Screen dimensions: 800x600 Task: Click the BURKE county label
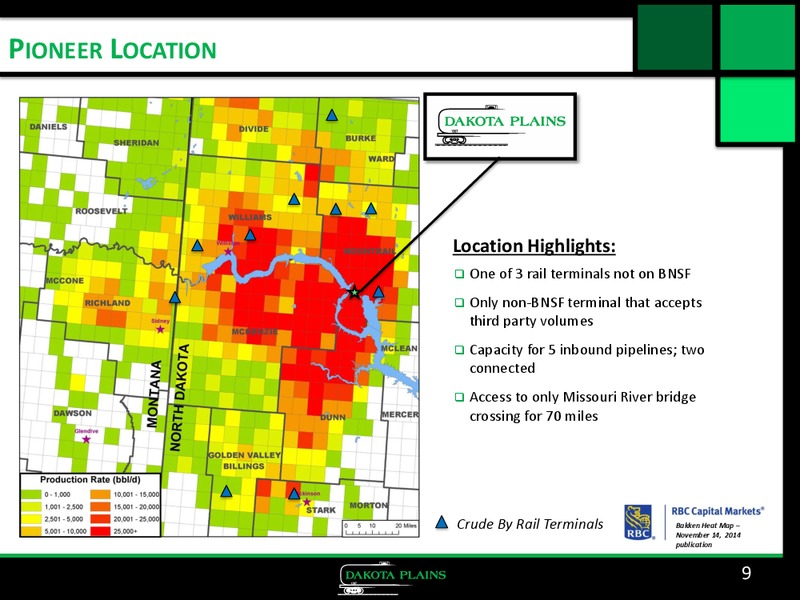pyautogui.click(x=361, y=138)
